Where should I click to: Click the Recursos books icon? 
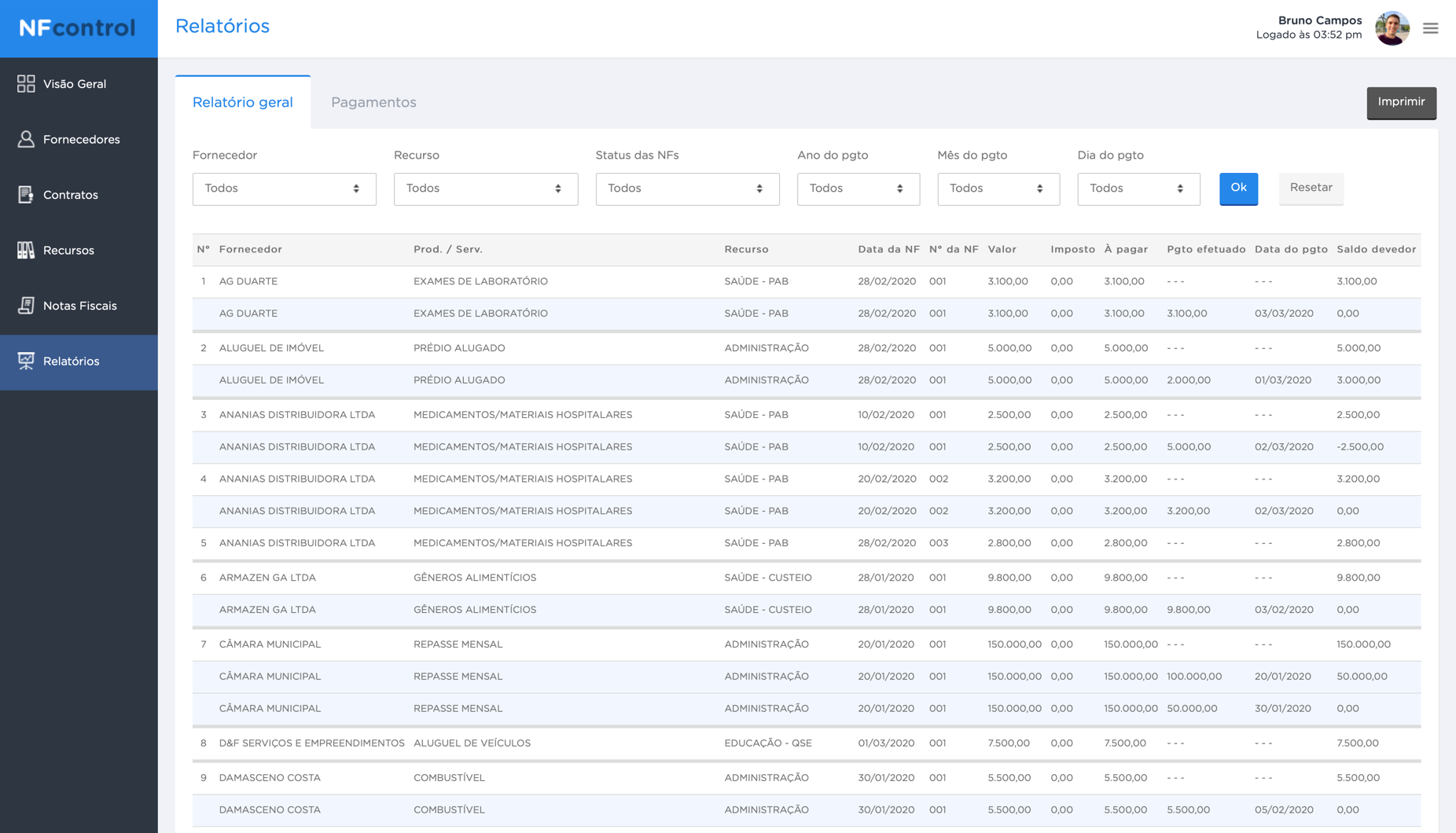pyautogui.click(x=26, y=250)
